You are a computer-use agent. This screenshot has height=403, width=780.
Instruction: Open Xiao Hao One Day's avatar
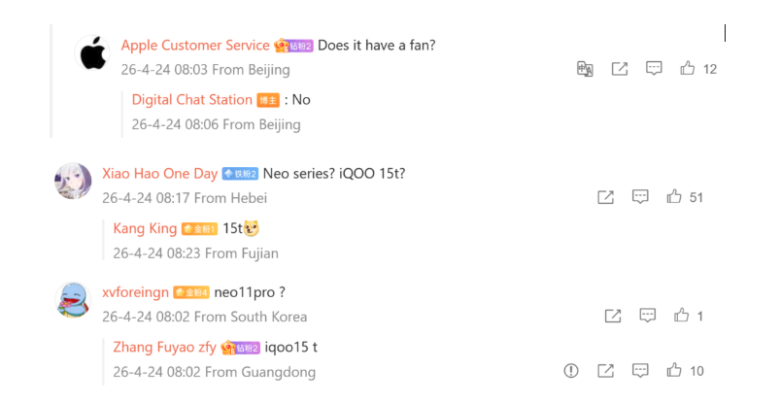pos(73,181)
